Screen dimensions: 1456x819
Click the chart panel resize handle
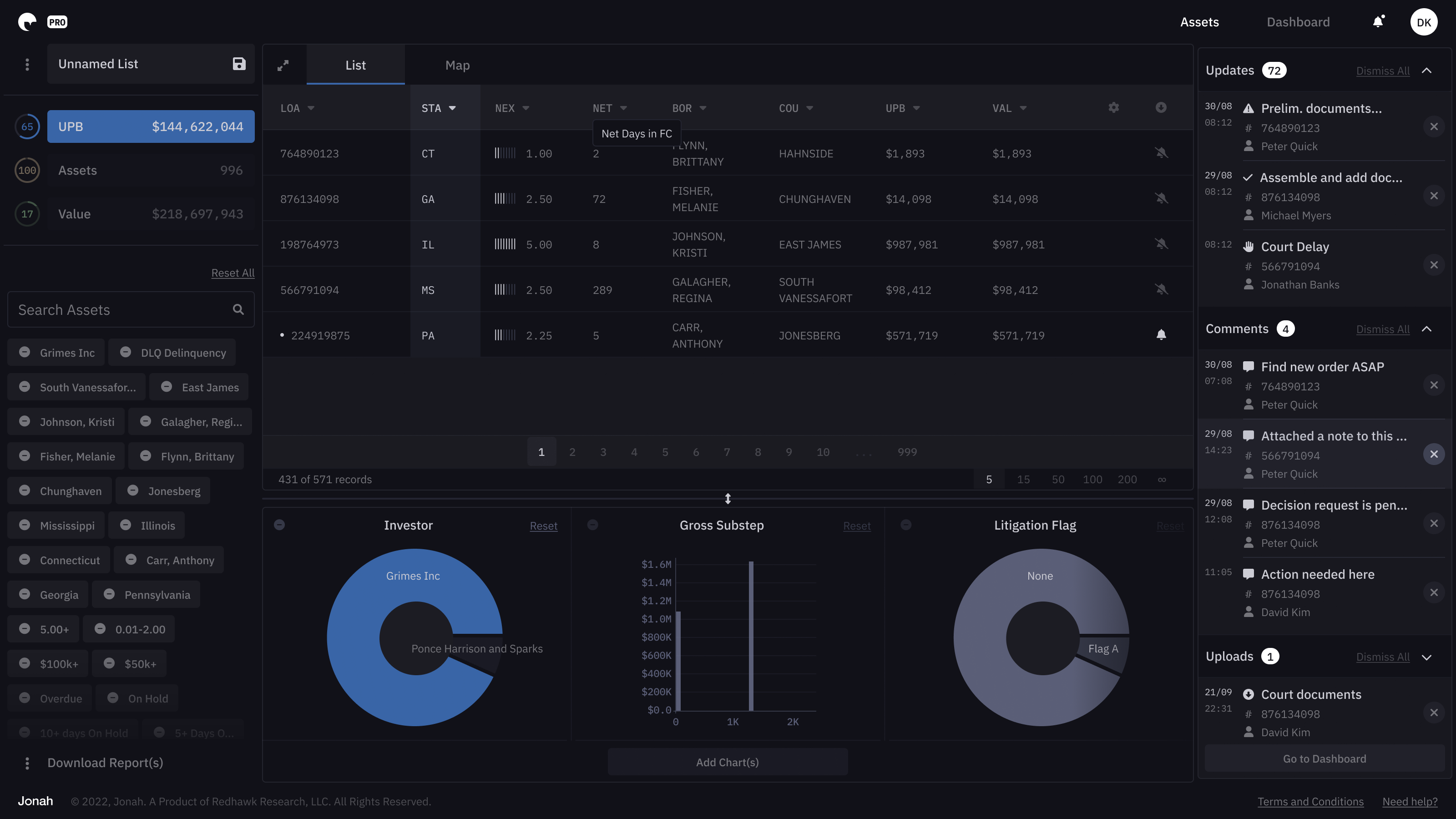728,499
